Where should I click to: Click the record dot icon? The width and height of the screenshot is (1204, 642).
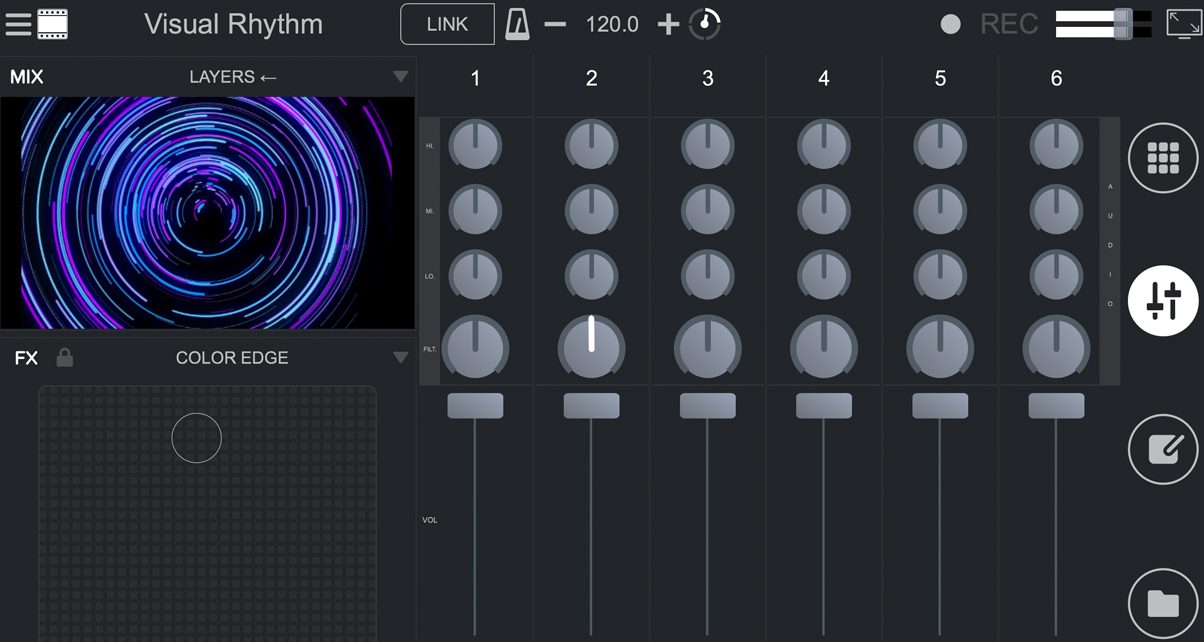pyautogui.click(x=951, y=25)
